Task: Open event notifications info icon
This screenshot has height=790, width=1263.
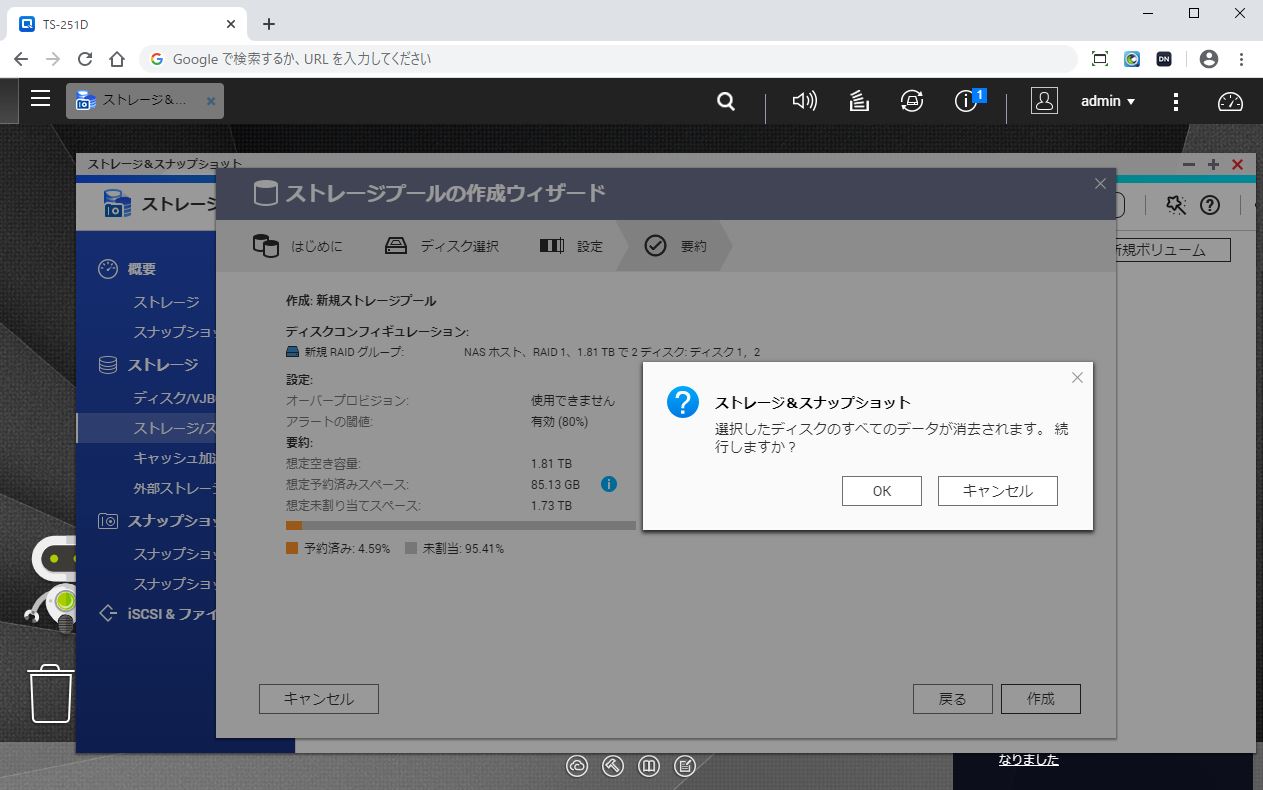Action: coord(966,101)
